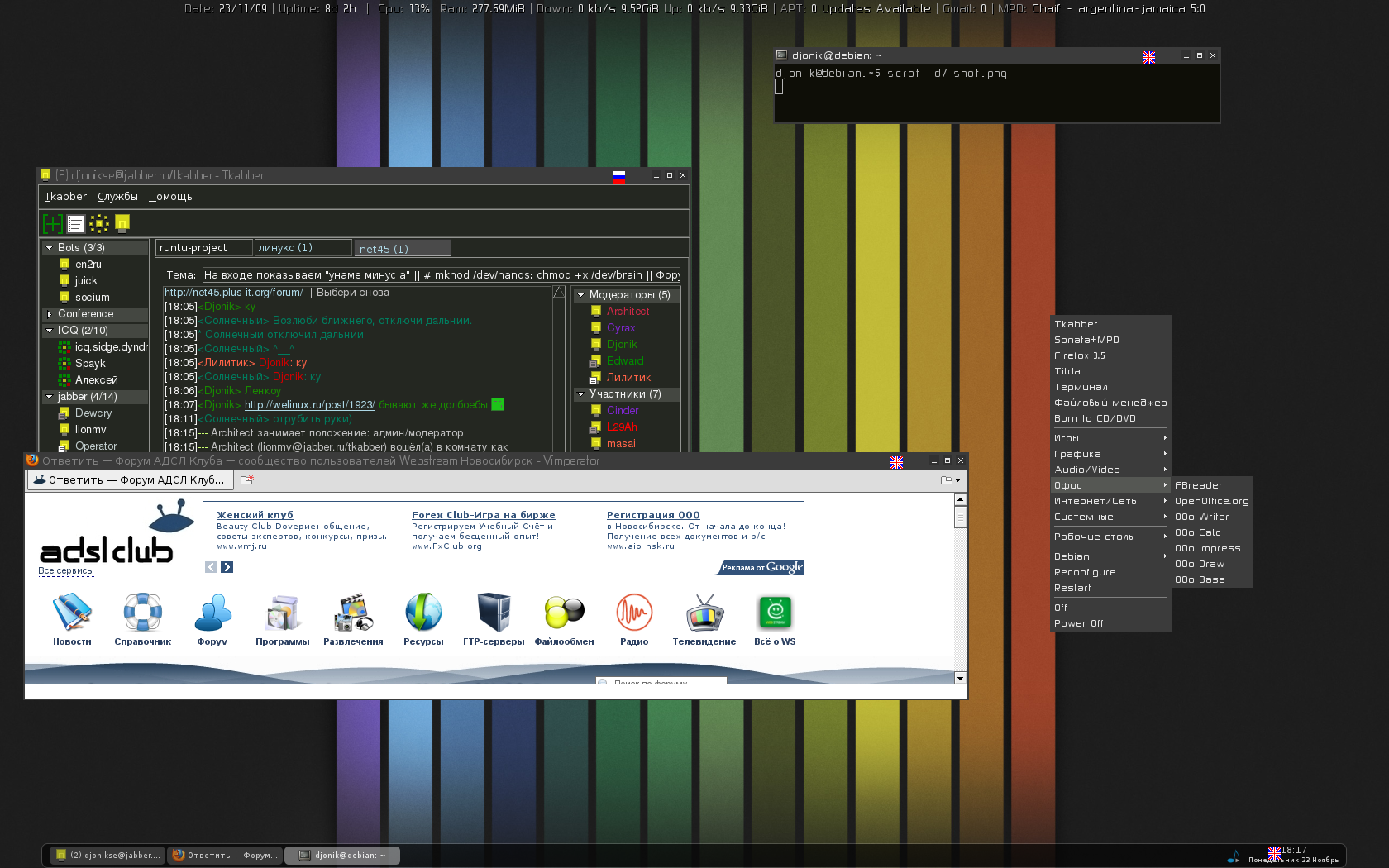This screenshot has width=1389, height=868.
Task: Select OOo Writer from the Офис submenu
Action: click(1201, 517)
